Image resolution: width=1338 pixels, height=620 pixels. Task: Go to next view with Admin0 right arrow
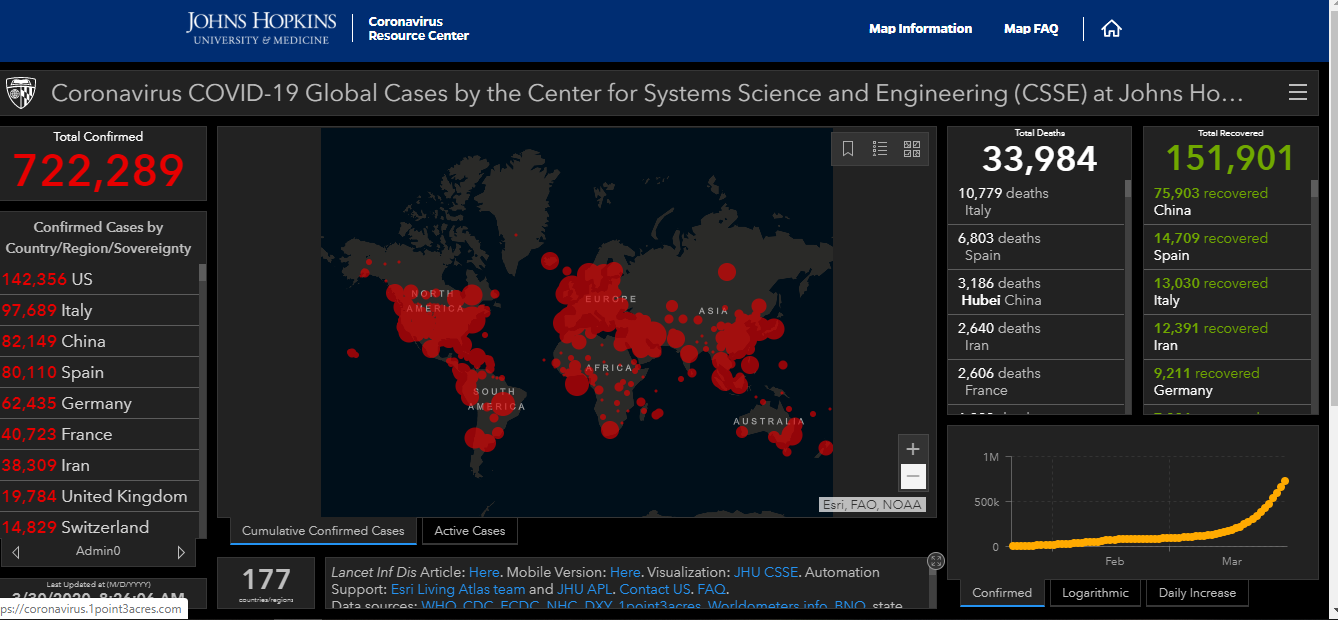pos(181,552)
